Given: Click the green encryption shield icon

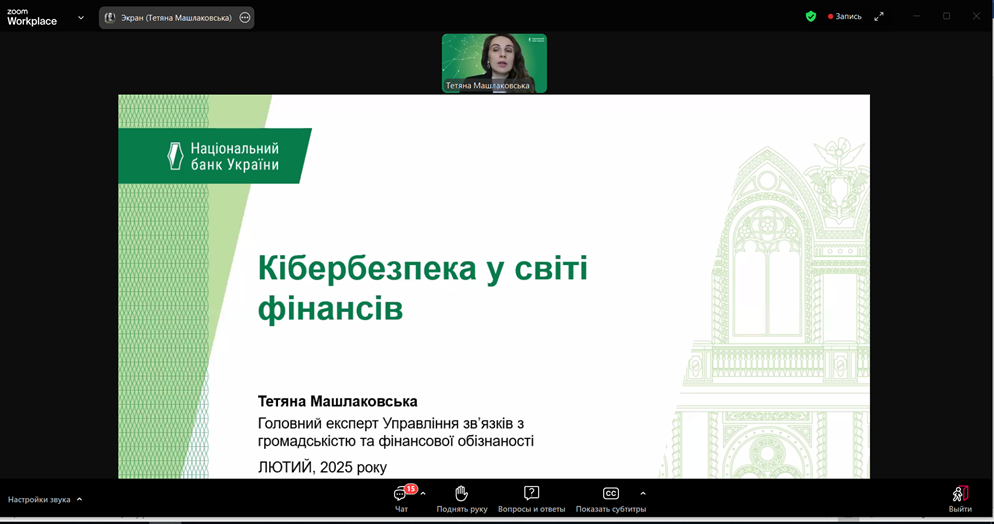Looking at the screenshot, I should coord(811,16).
